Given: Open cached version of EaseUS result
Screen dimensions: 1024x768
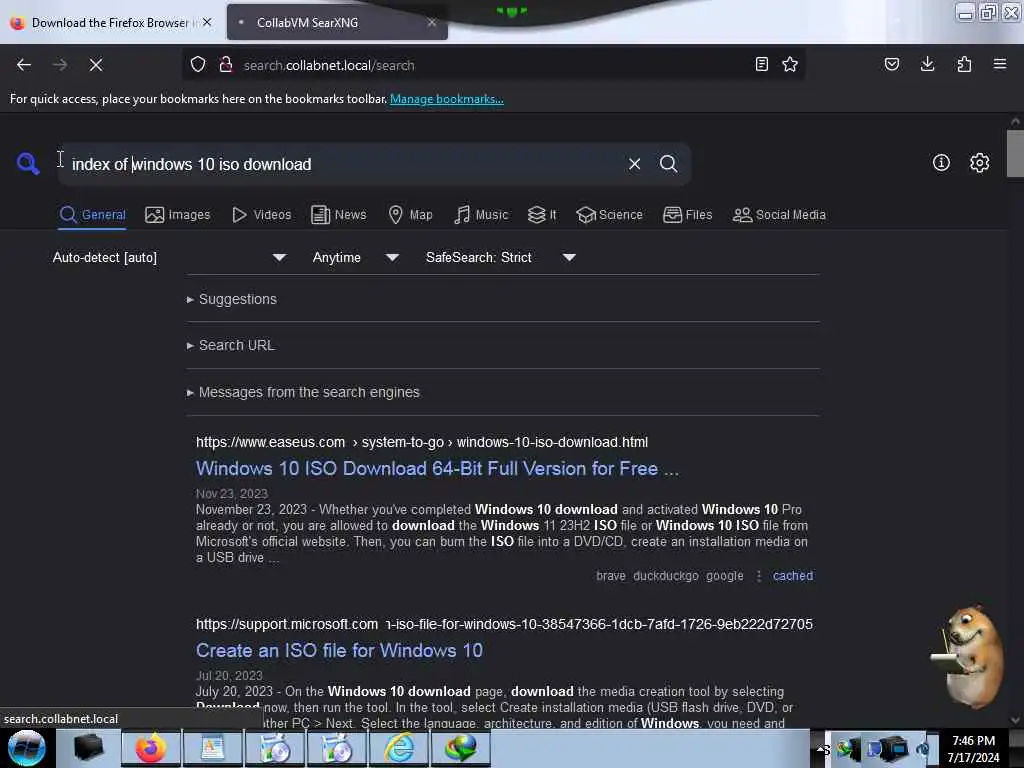Looking at the screenshot, I should click(x=793, y=576).
